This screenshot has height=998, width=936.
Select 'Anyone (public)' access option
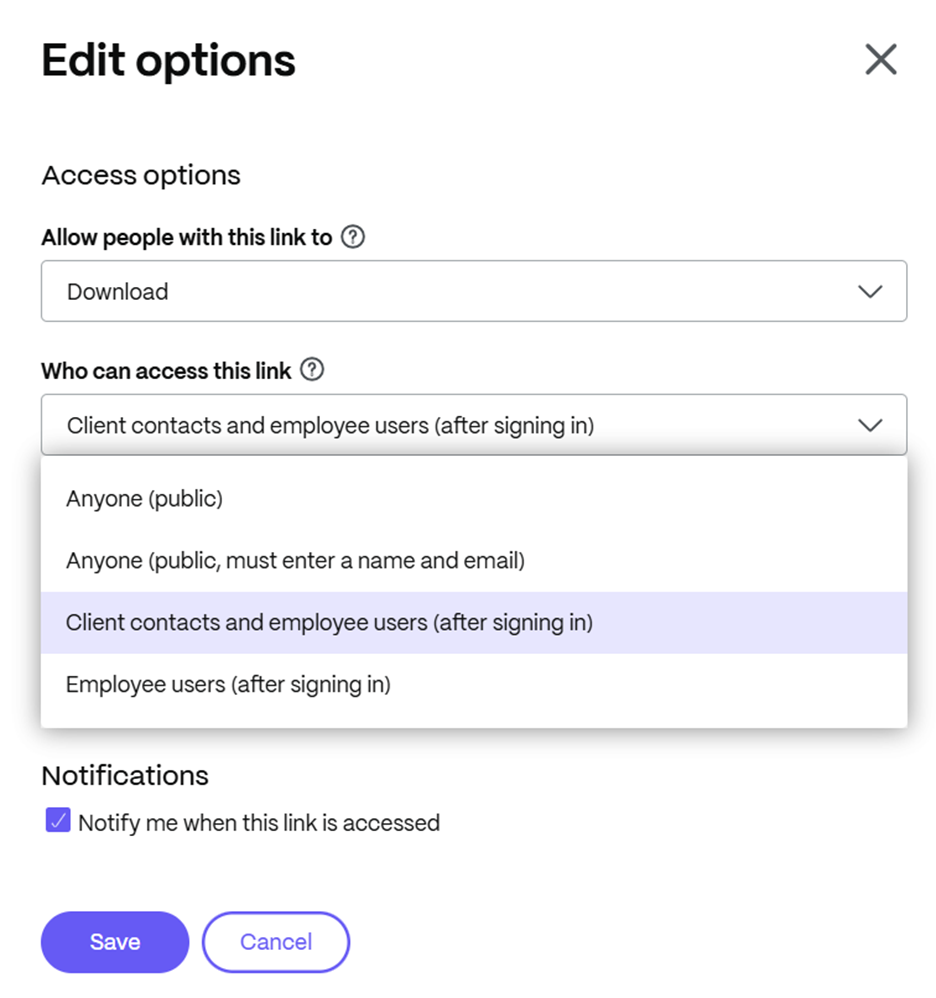click(143, 498)
